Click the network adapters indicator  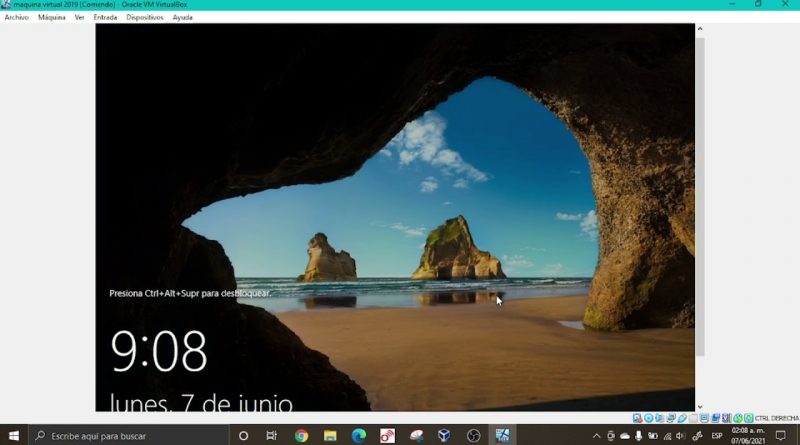coord(671,418)
